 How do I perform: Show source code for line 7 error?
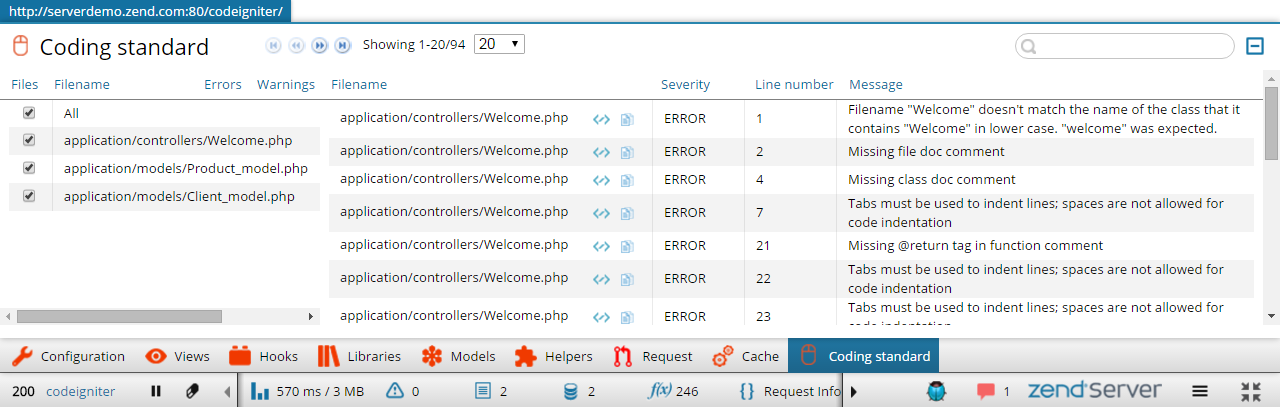[601, 213]
